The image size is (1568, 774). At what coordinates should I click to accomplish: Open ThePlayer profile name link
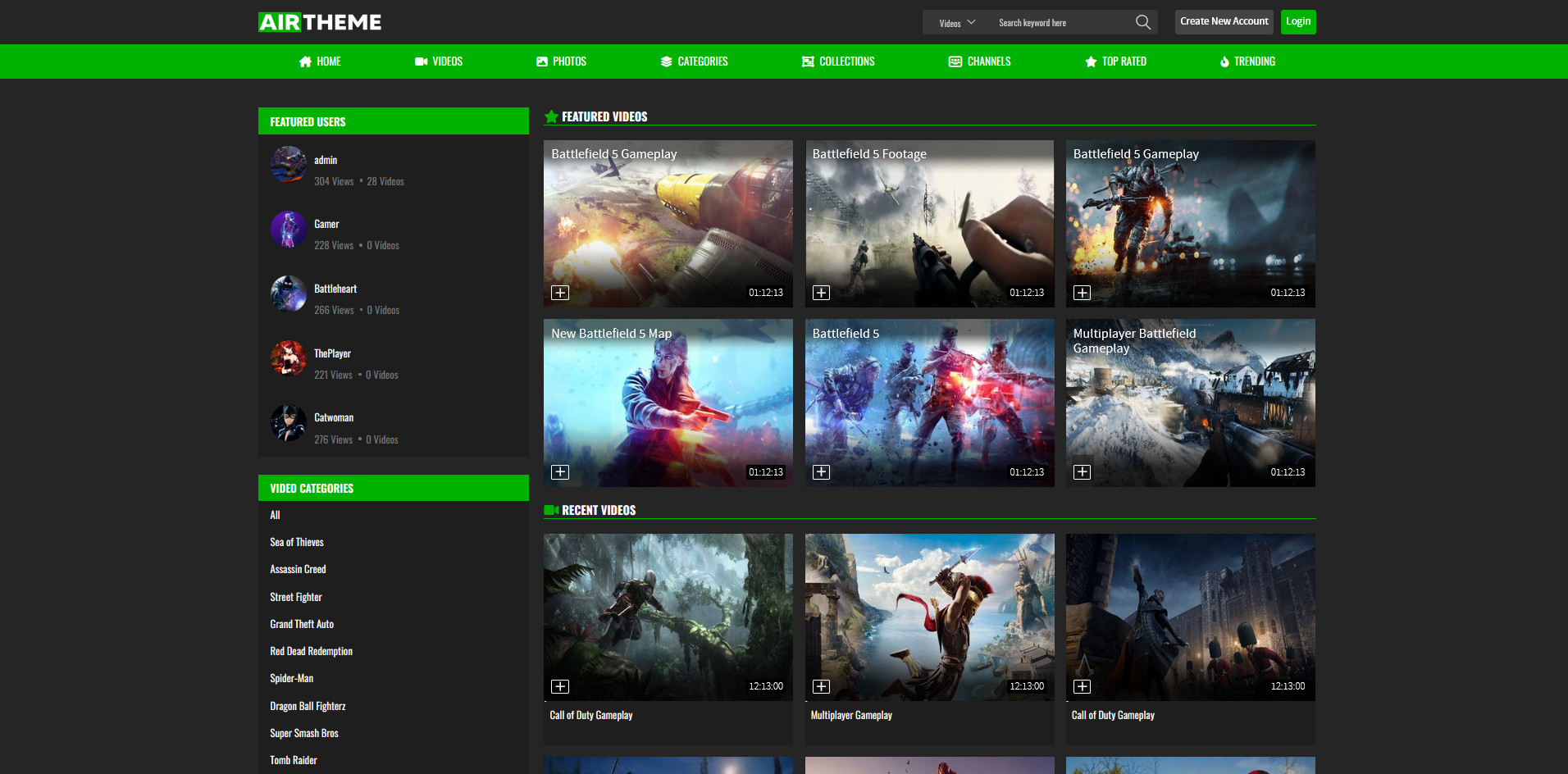pyautogui.click(x=332, y=353)
